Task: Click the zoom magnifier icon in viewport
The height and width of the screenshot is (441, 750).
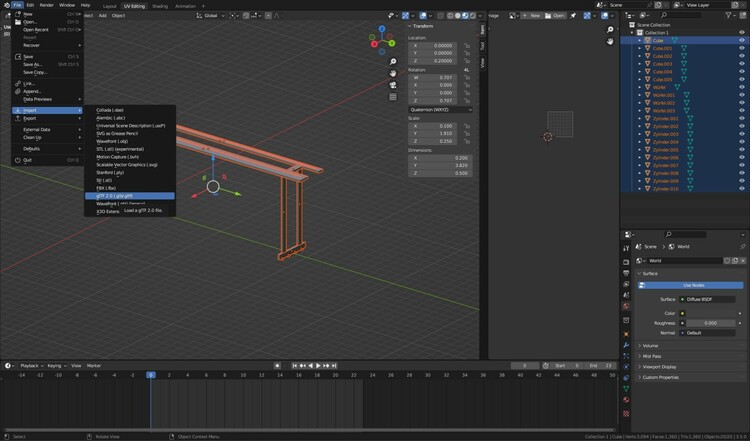Action: tap(393, 62)
